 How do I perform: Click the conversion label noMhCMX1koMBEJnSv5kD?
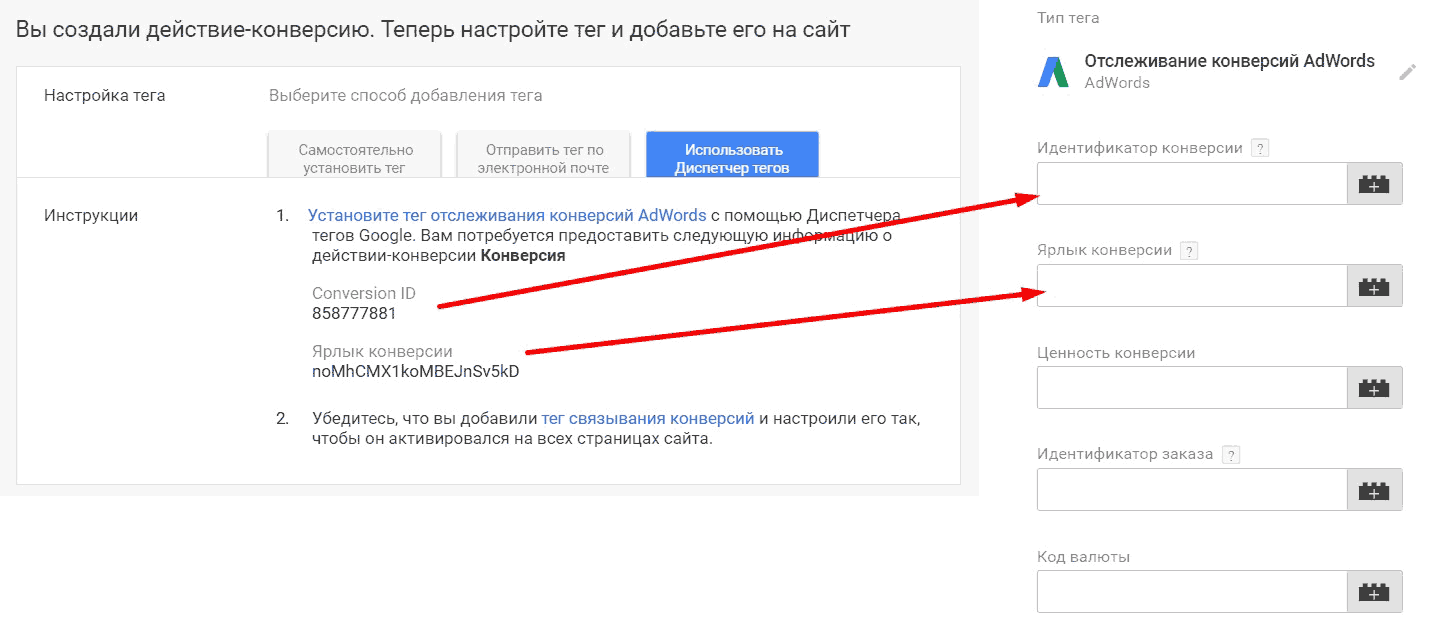pos(416,371)
